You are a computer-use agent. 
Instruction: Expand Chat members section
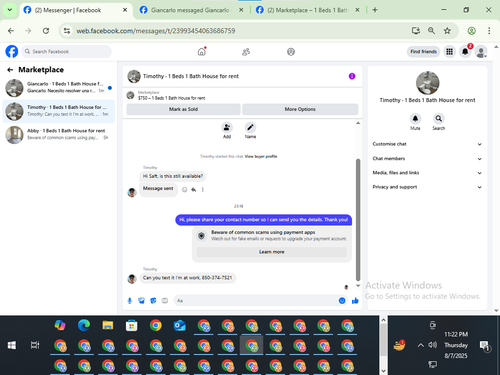coord(427,159)
